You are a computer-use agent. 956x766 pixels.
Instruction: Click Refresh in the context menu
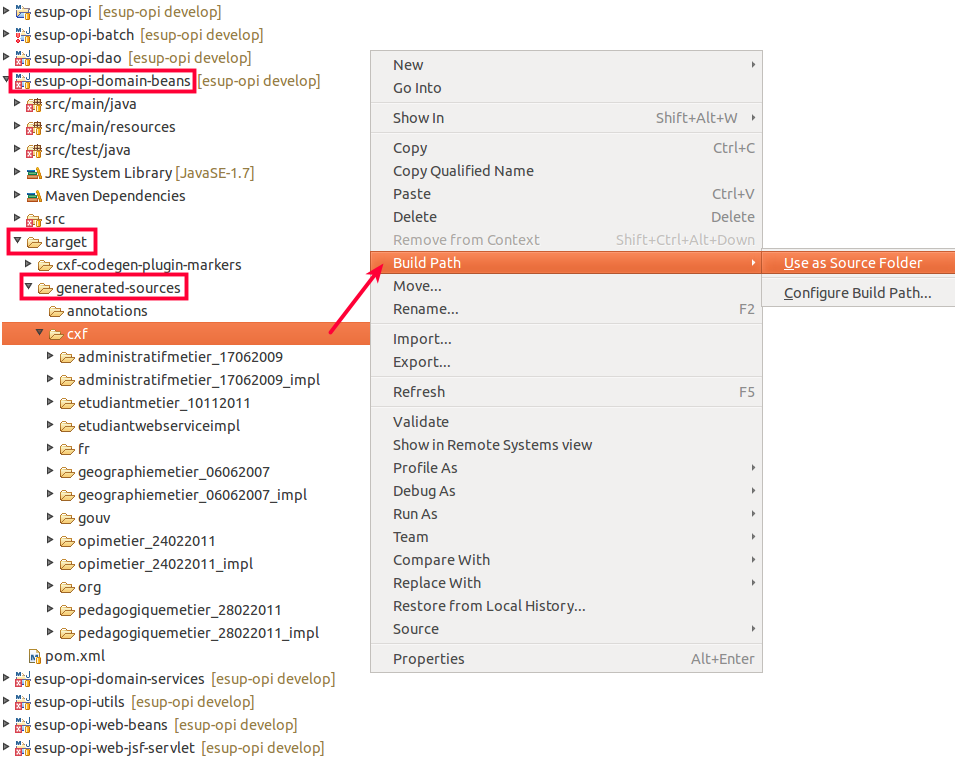point(419,392)
